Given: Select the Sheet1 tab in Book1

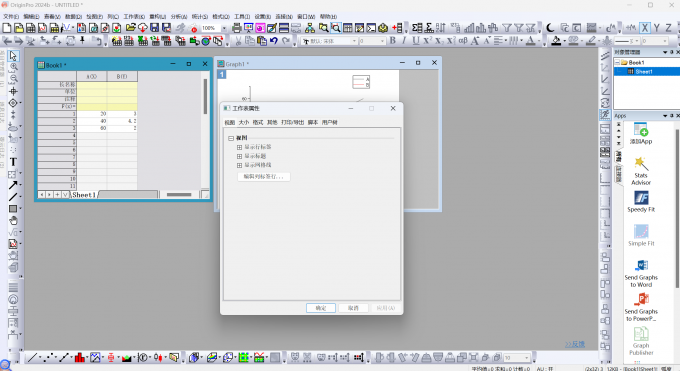Looking at the screenshot, I should [84, 195].
